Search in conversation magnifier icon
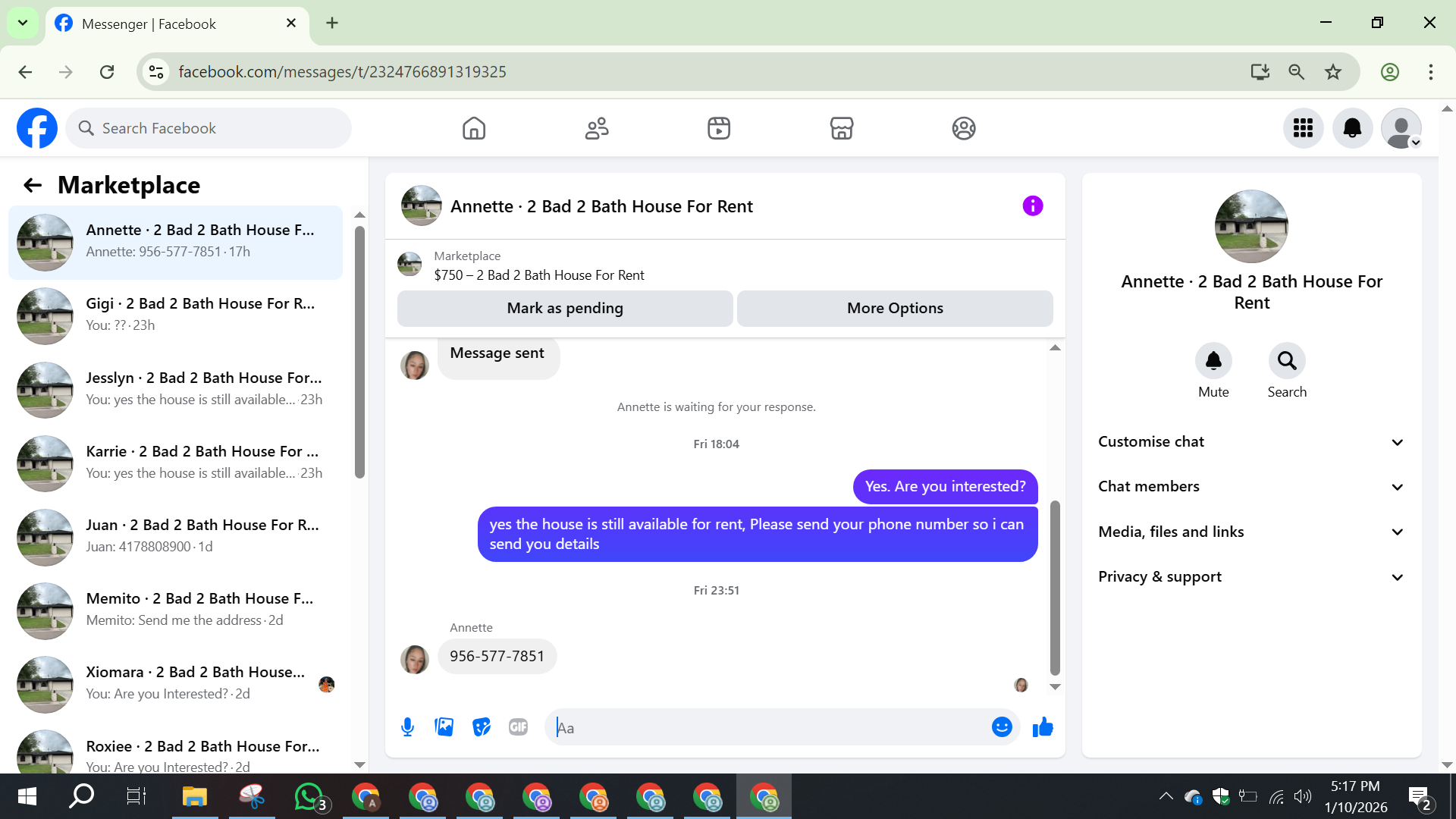 (1286, 361)
